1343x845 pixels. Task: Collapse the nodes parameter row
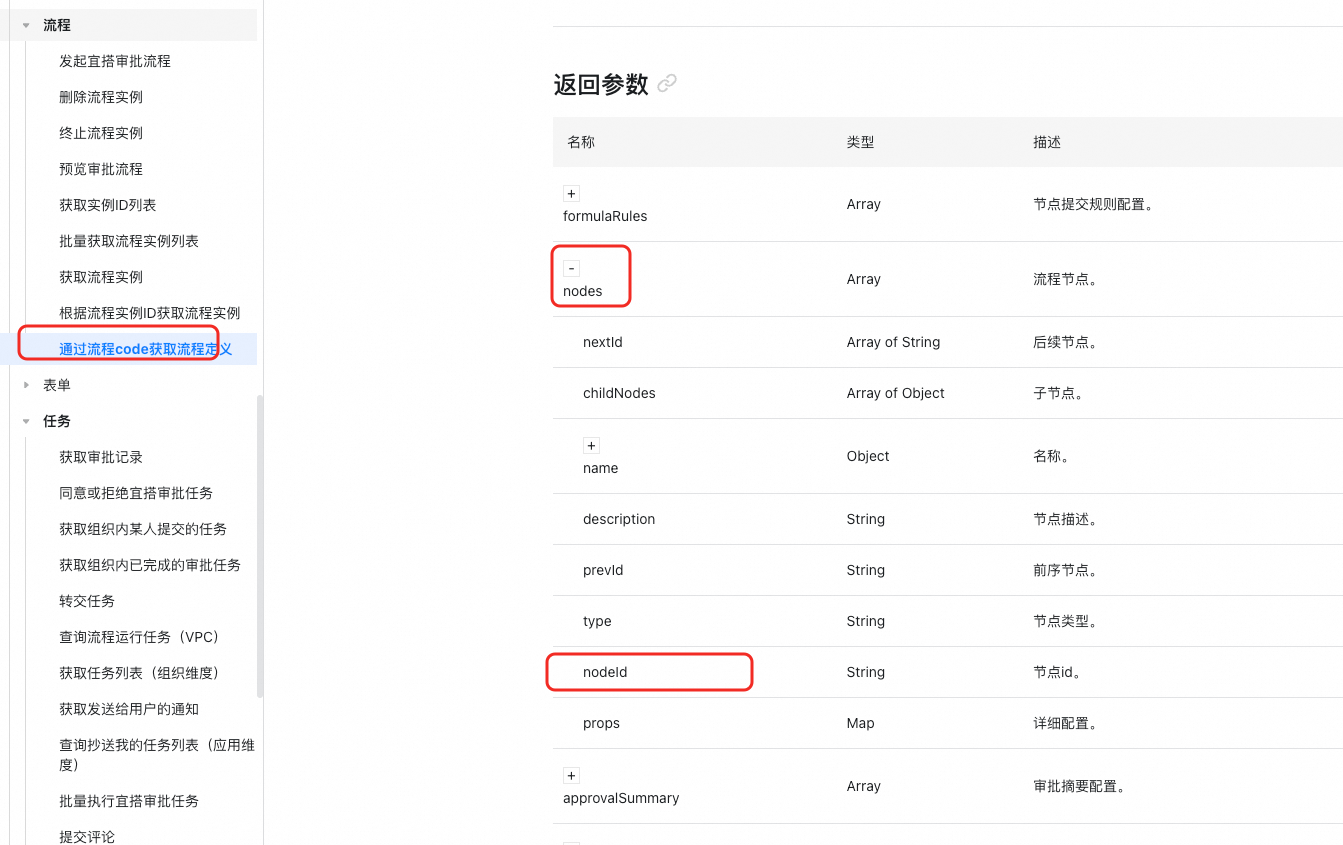coord(571,268)
